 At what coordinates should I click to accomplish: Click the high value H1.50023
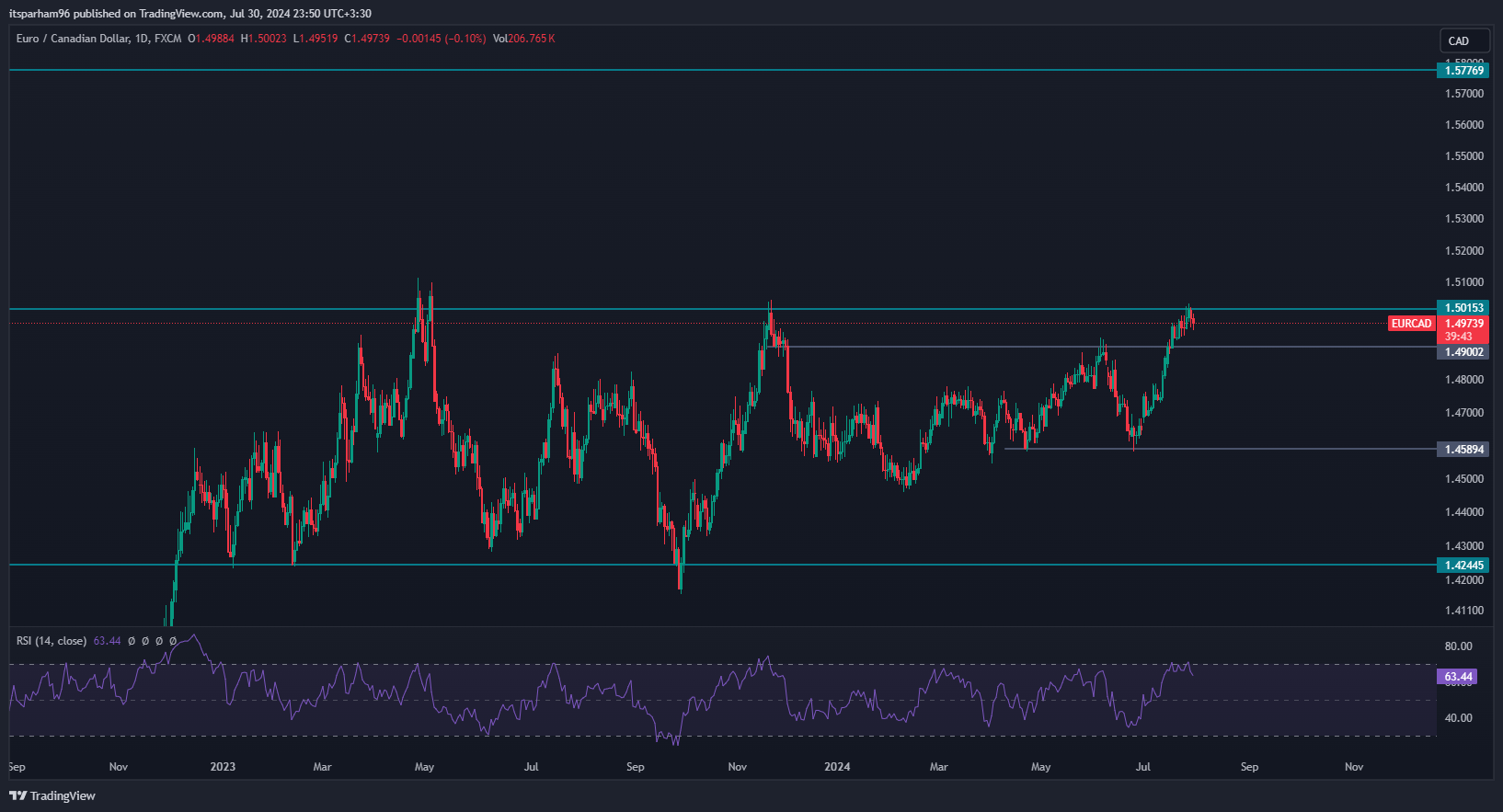pyautogui.click(x=264, y=39)
